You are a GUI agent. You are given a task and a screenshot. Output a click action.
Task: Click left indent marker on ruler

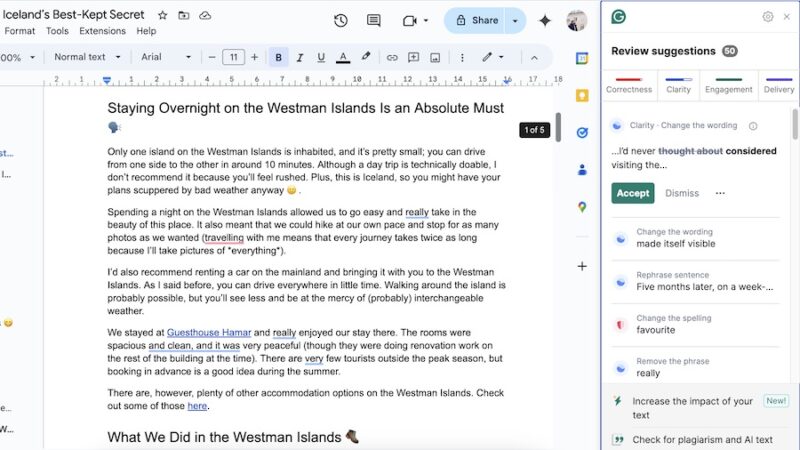[x=107, y=81]
